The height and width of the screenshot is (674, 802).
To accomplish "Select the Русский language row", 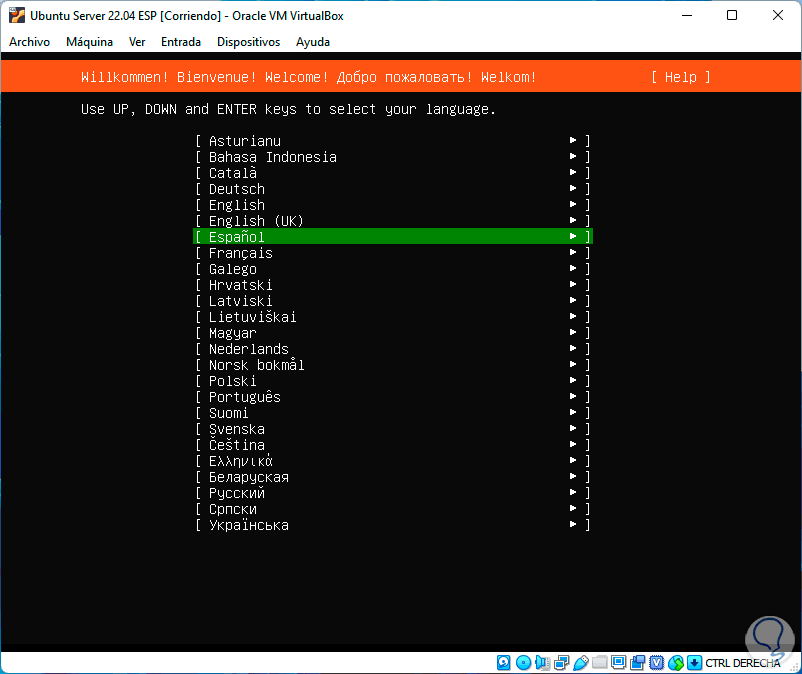I will [393, 493].
